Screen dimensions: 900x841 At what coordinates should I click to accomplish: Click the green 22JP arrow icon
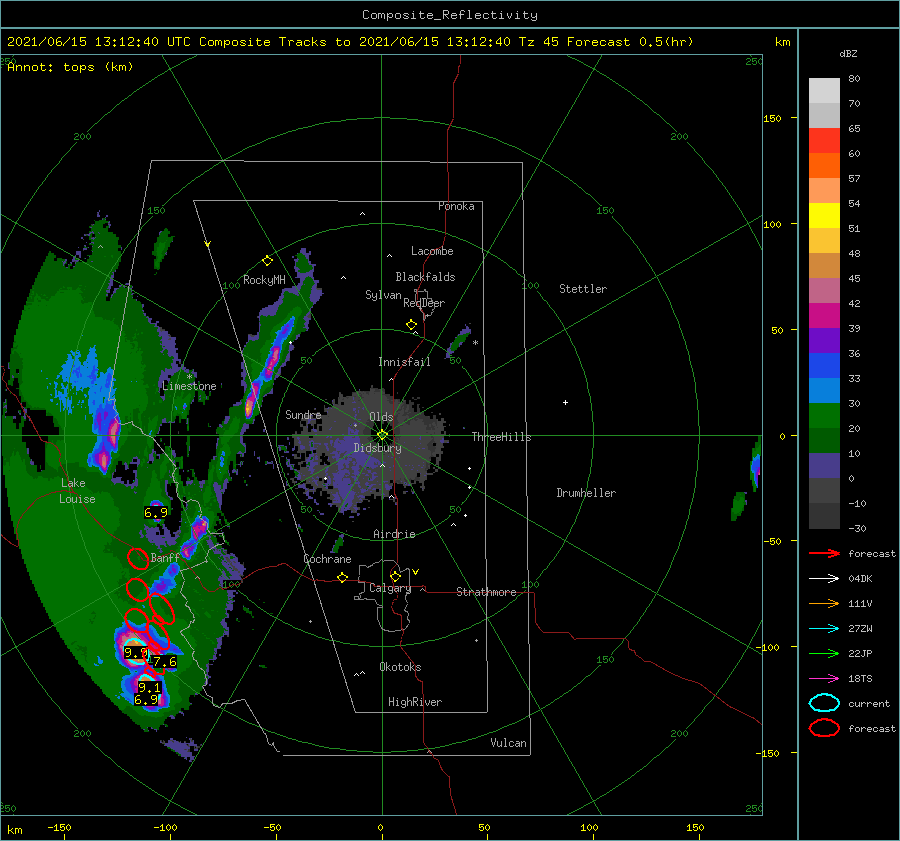[x=824, y=653]
